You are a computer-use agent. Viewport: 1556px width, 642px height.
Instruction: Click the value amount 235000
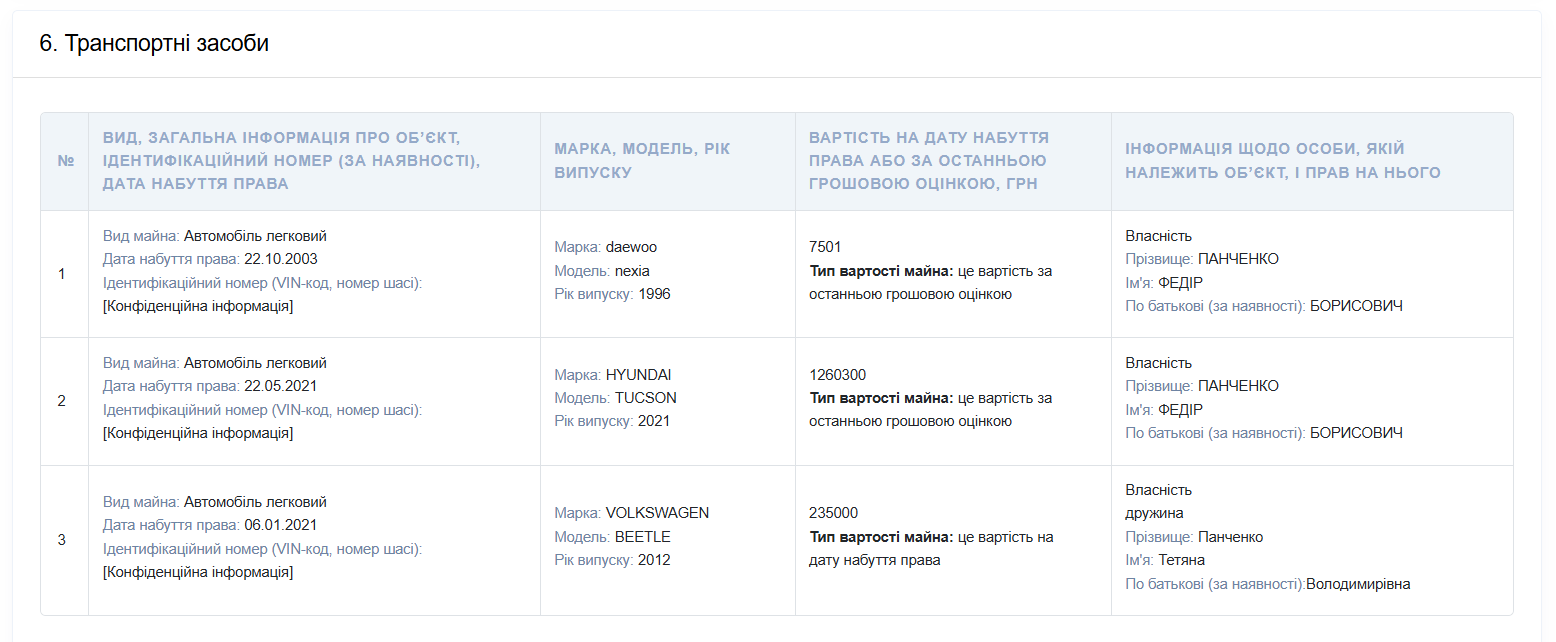coord(833,513)
